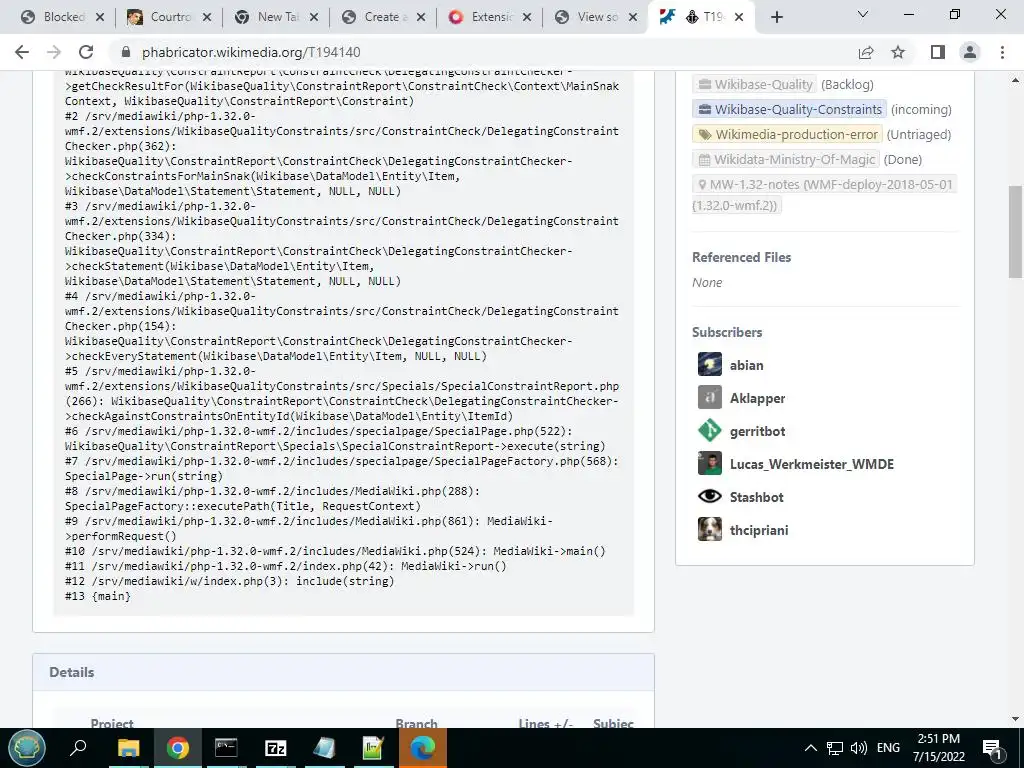
Task: Open subscriber gerritbot's profile
Action: 758,431
